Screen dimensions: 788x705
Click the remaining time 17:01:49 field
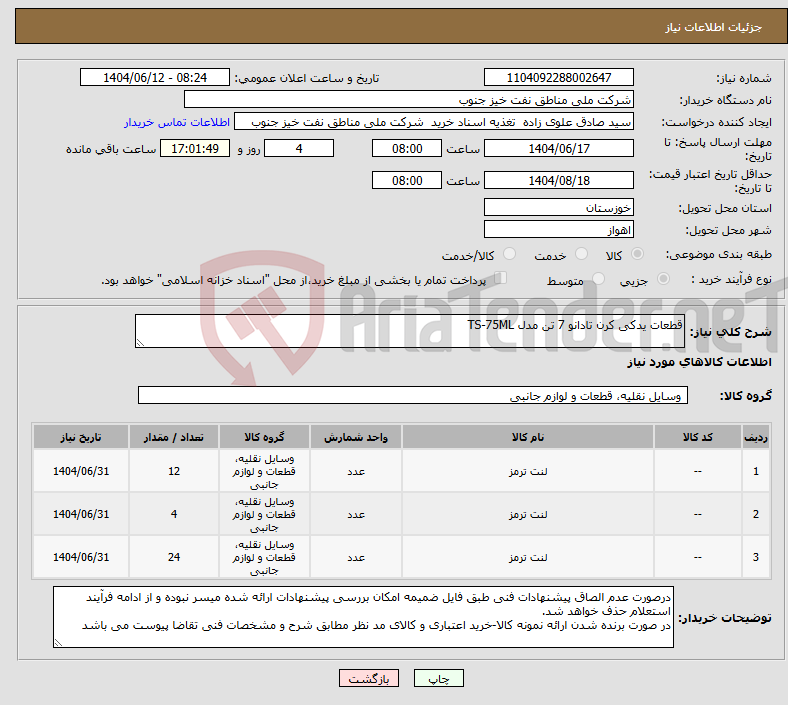195,148
